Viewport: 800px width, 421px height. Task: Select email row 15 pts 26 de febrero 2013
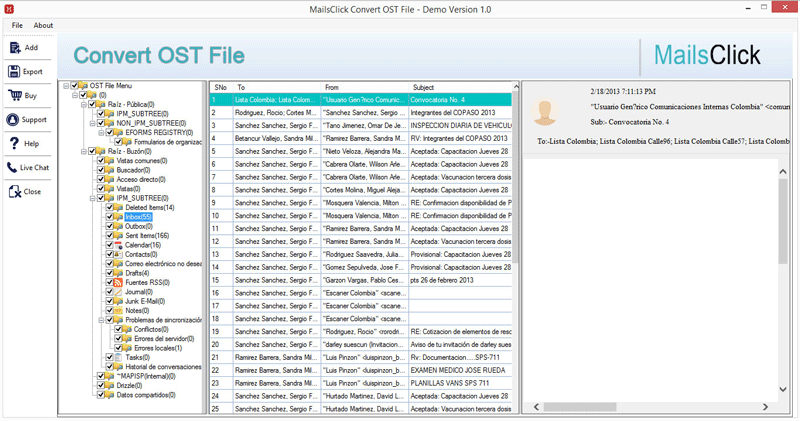click(x=361, y=280)
